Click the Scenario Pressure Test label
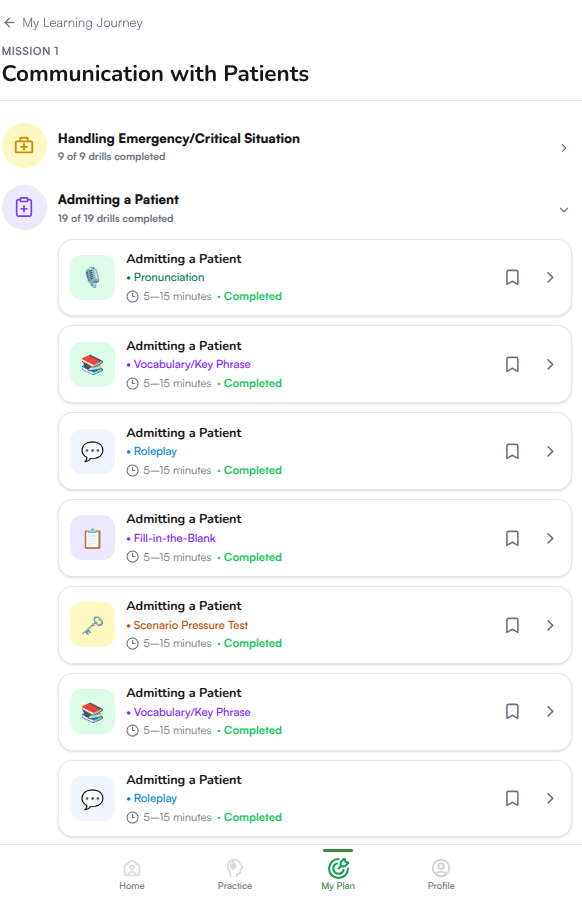Screen dimensions: 582x903 pyautogui.click(x=191, y=625)
